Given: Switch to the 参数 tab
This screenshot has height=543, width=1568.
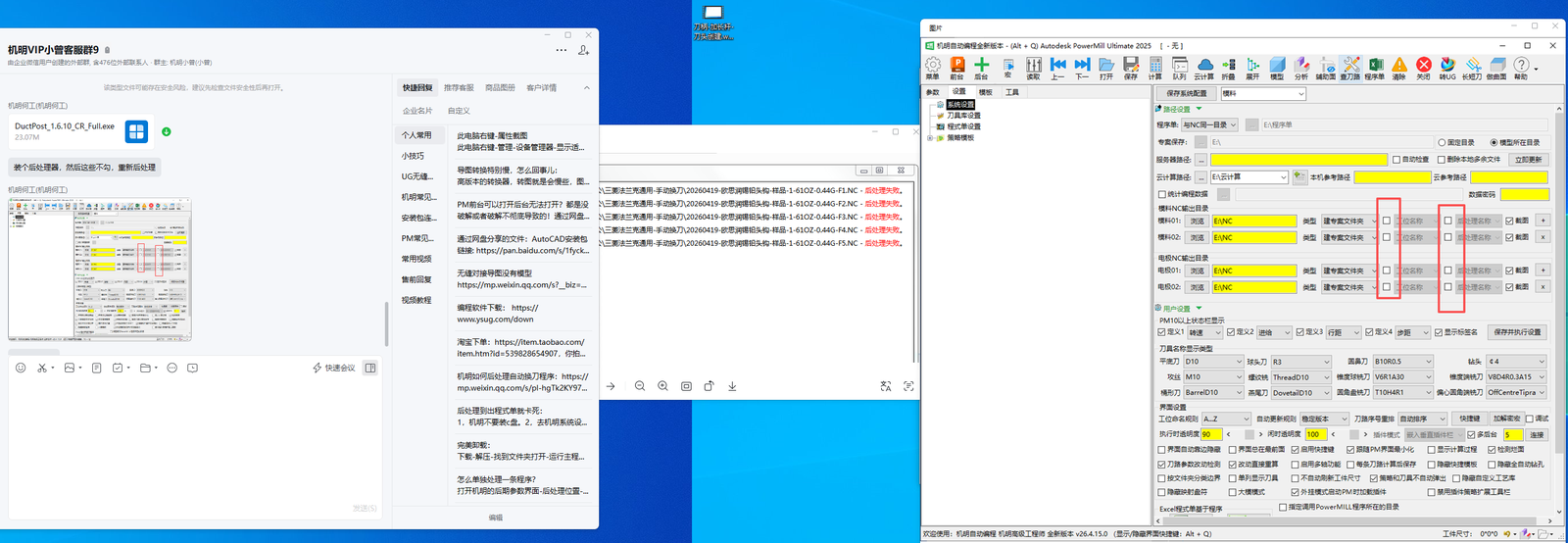Looking at the screenshot, I should coord(933,92).
